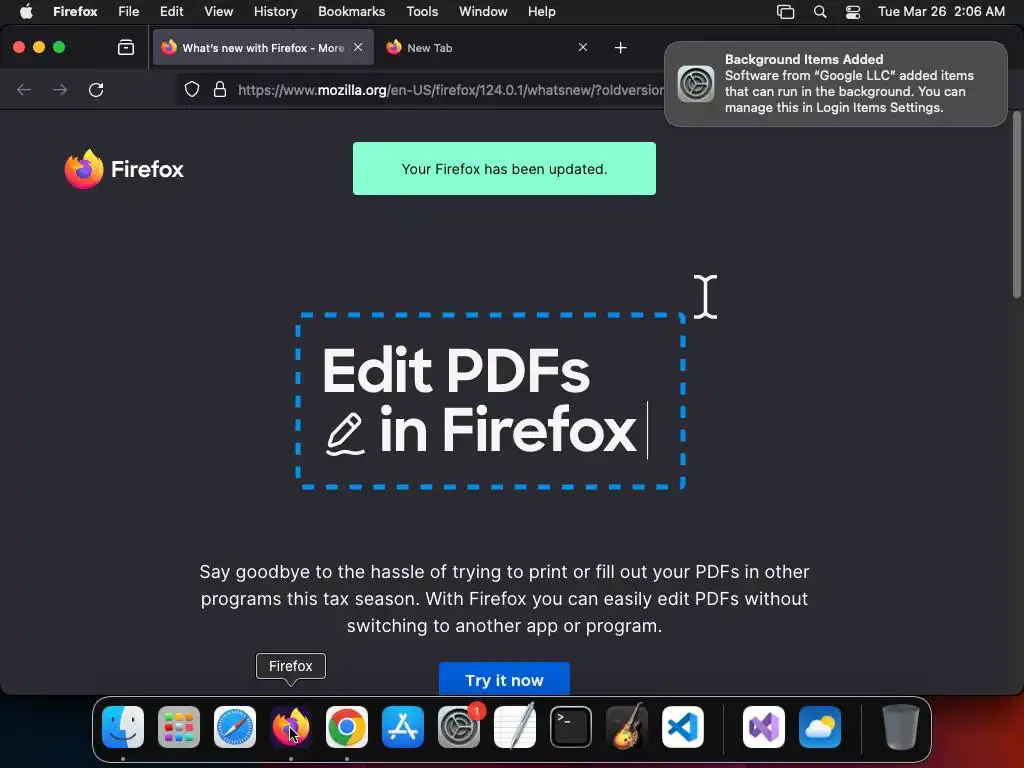This screenshot has width=1024, height=768.
Task: Open GarageBand from the Dock
Action: [627, 727]
